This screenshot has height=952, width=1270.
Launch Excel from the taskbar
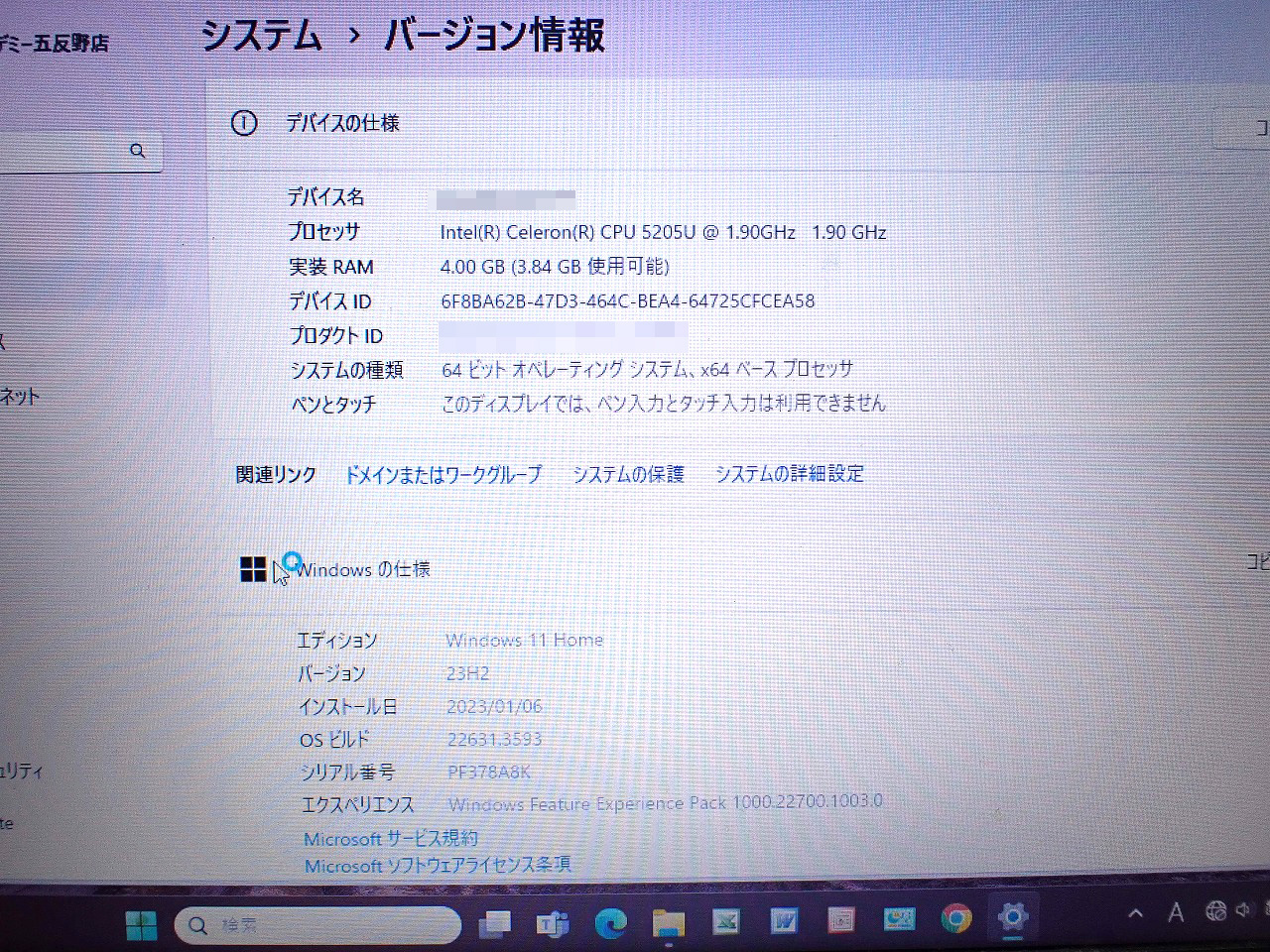726,922
